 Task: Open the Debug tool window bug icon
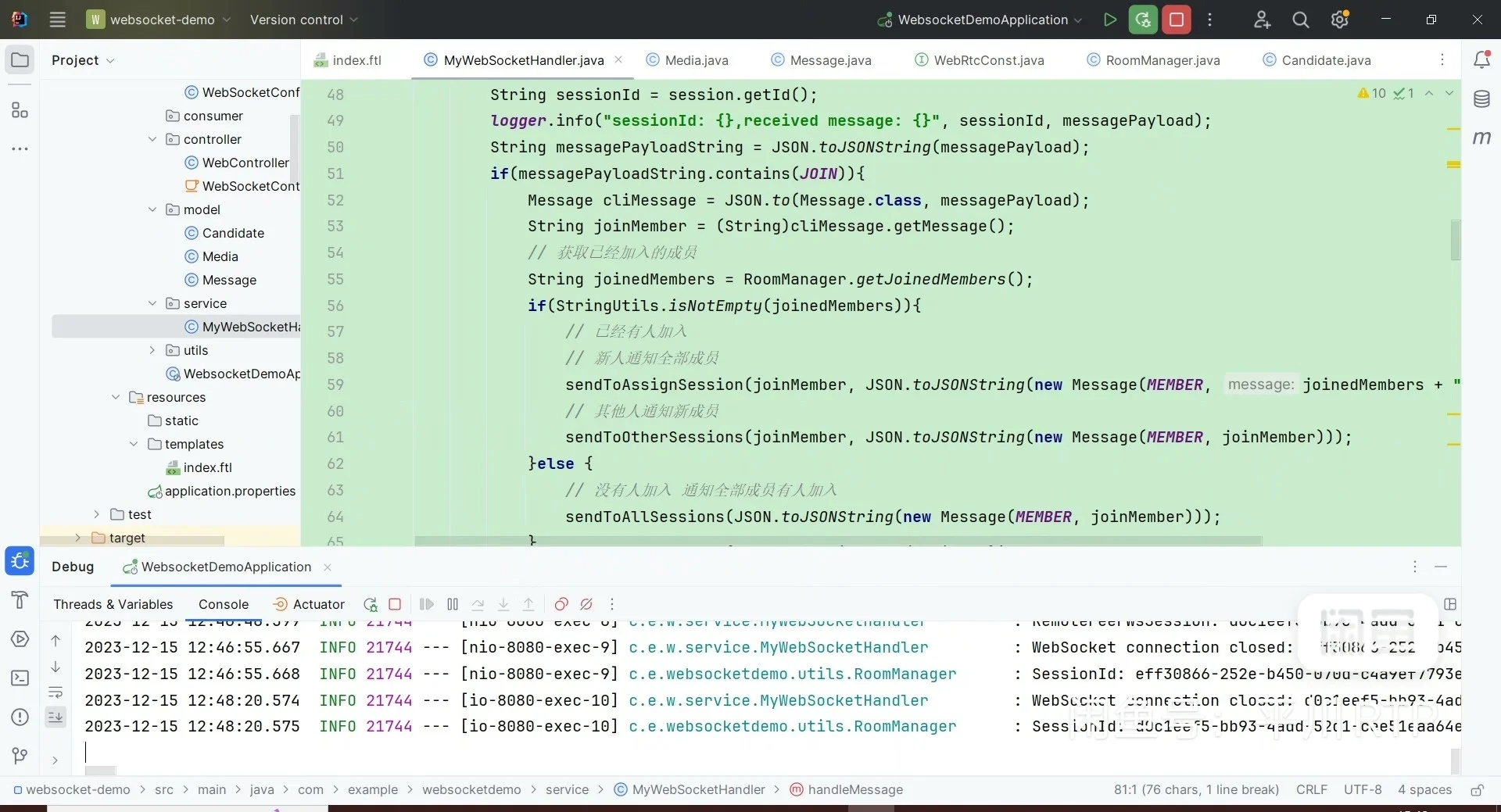click(20, 560)
